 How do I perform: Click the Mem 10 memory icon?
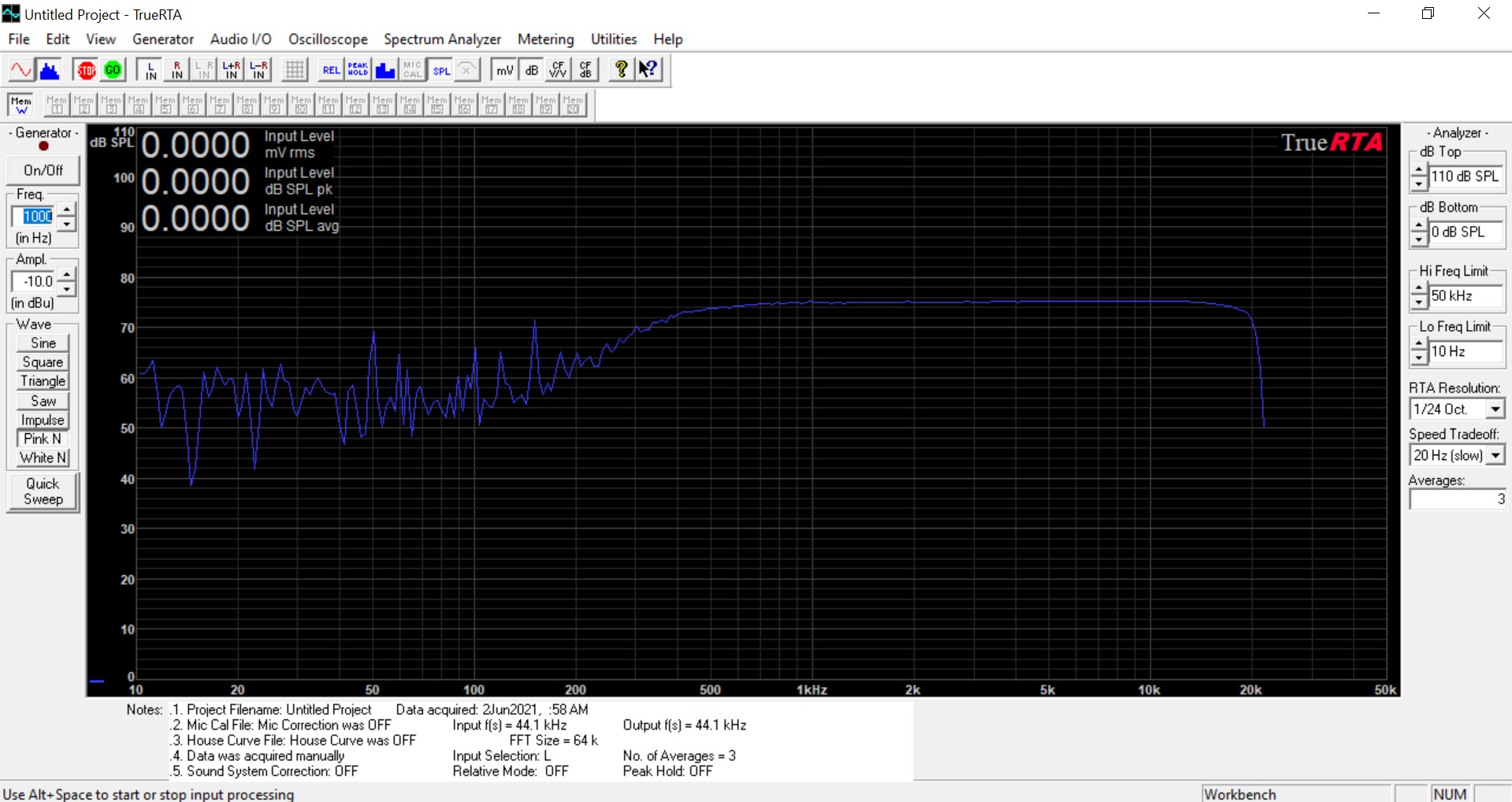[301, 104]
